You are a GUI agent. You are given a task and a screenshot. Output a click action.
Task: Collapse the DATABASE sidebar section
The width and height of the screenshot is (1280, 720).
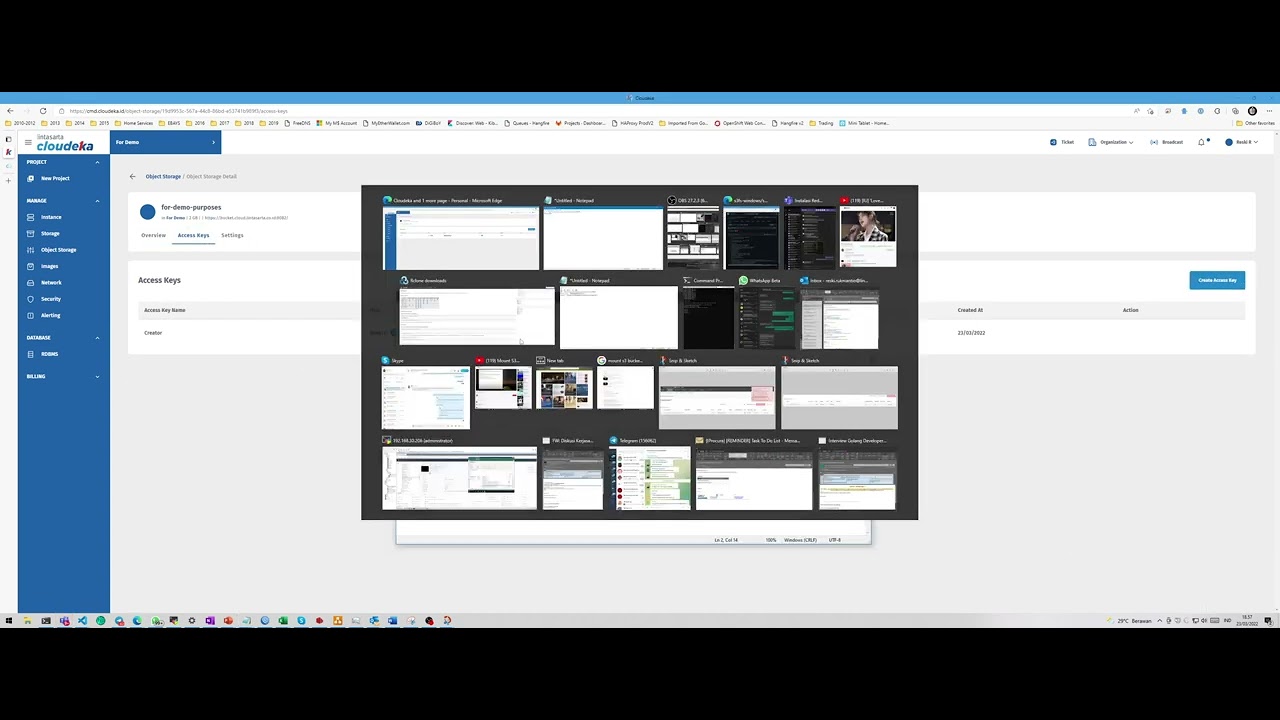[x=97, y=338]
